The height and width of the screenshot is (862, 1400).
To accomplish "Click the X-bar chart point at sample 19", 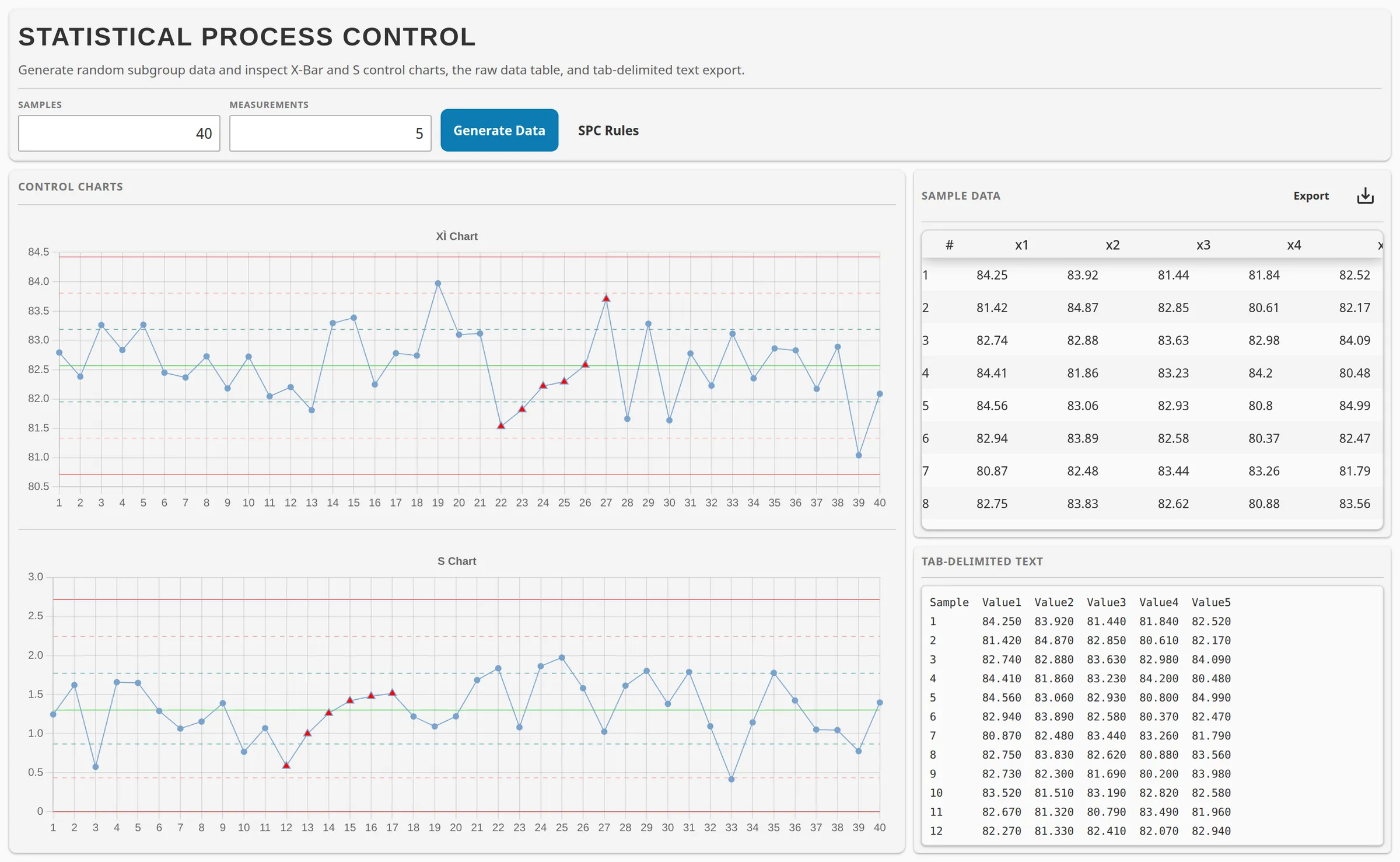I will [x=438, y=284].
